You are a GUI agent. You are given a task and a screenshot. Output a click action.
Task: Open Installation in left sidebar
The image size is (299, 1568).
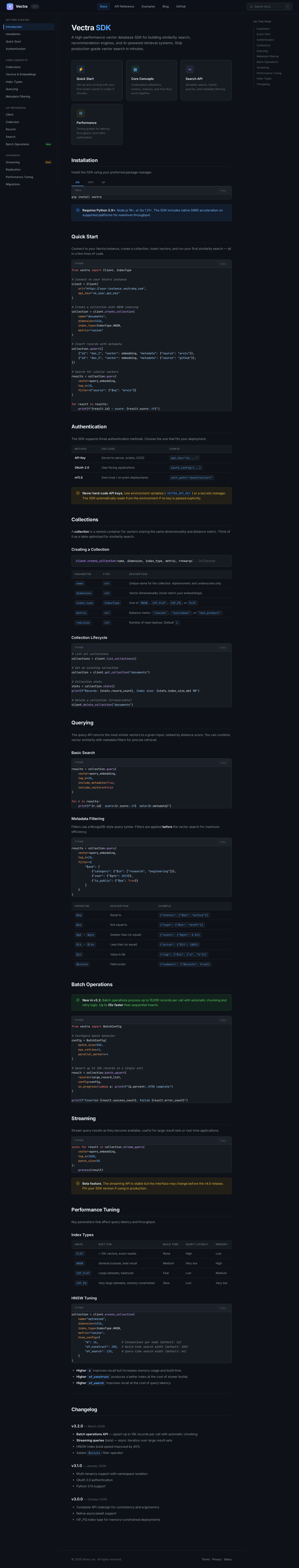29,34
